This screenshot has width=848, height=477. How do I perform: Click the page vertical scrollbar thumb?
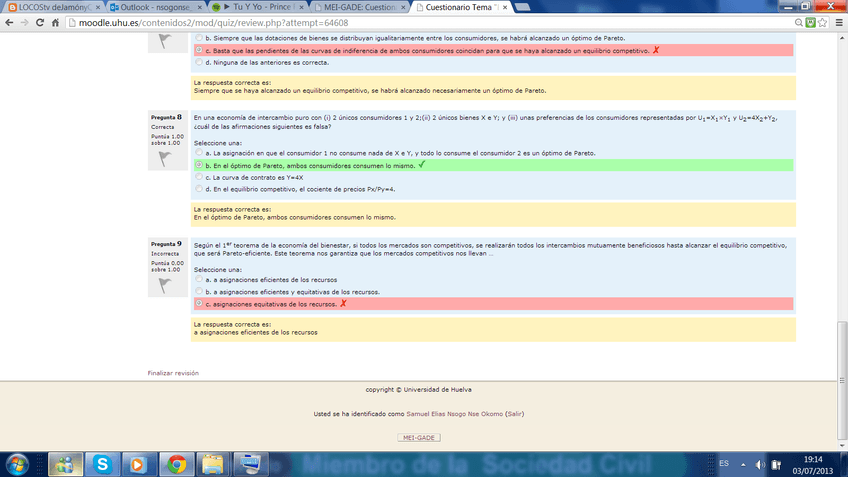click(x=842, y=381)
